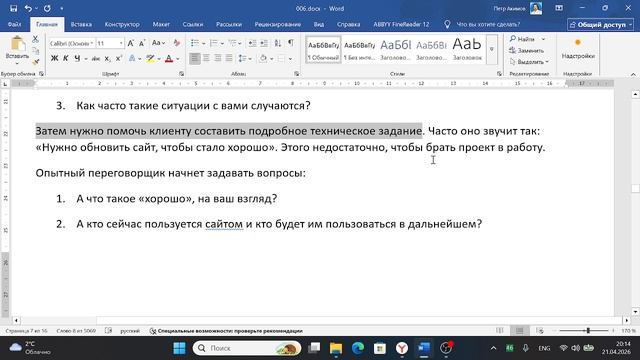Toggle print layout view in status bar
Viewport: 640px width, 360px height.
coord(519,331)
